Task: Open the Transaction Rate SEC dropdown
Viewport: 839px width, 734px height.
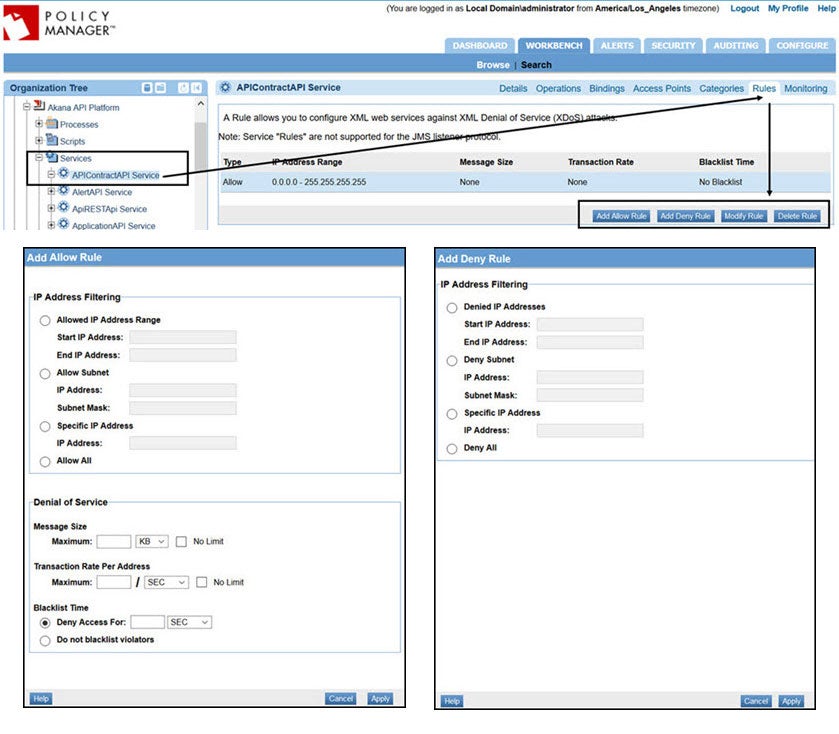Action: (x=166, y=582)
